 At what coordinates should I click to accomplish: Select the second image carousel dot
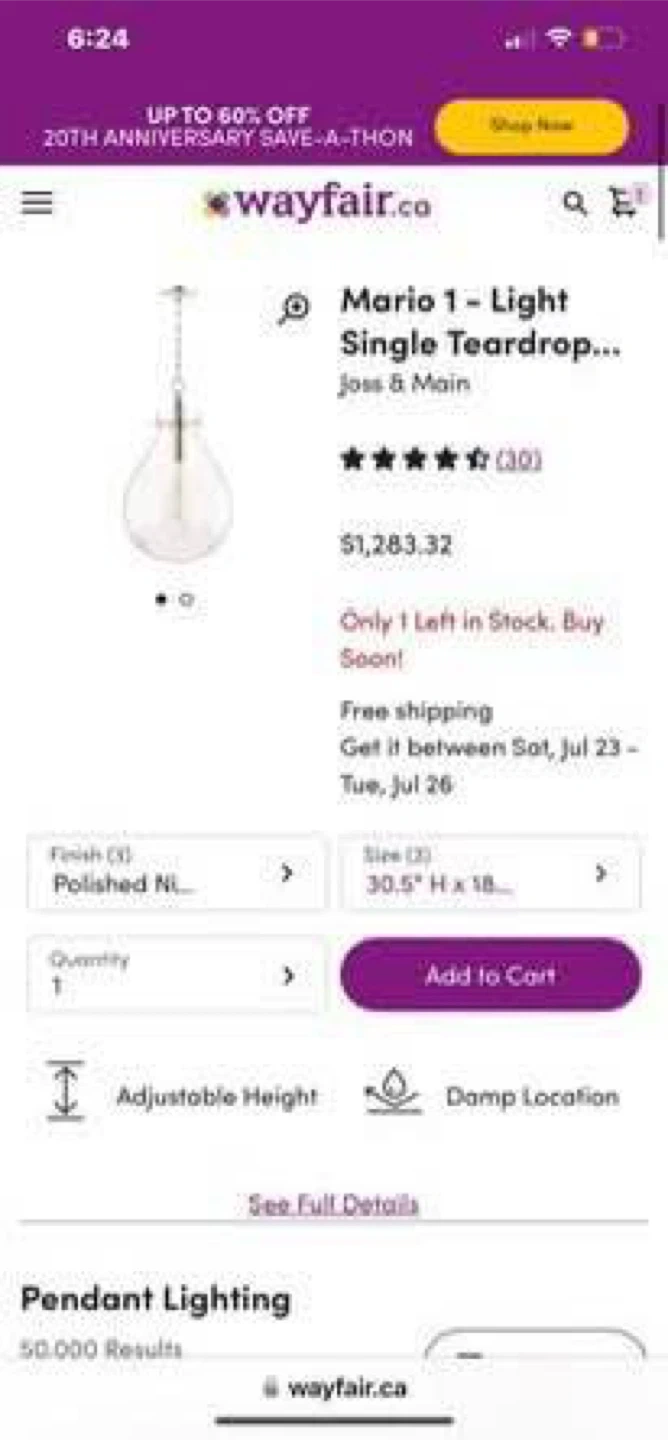click(x=186, y=600)
